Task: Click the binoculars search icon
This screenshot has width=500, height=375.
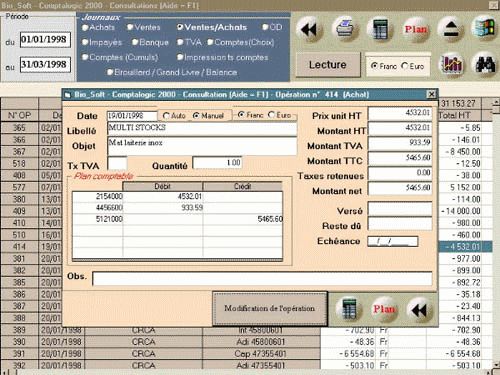Action: coord(485,64)
